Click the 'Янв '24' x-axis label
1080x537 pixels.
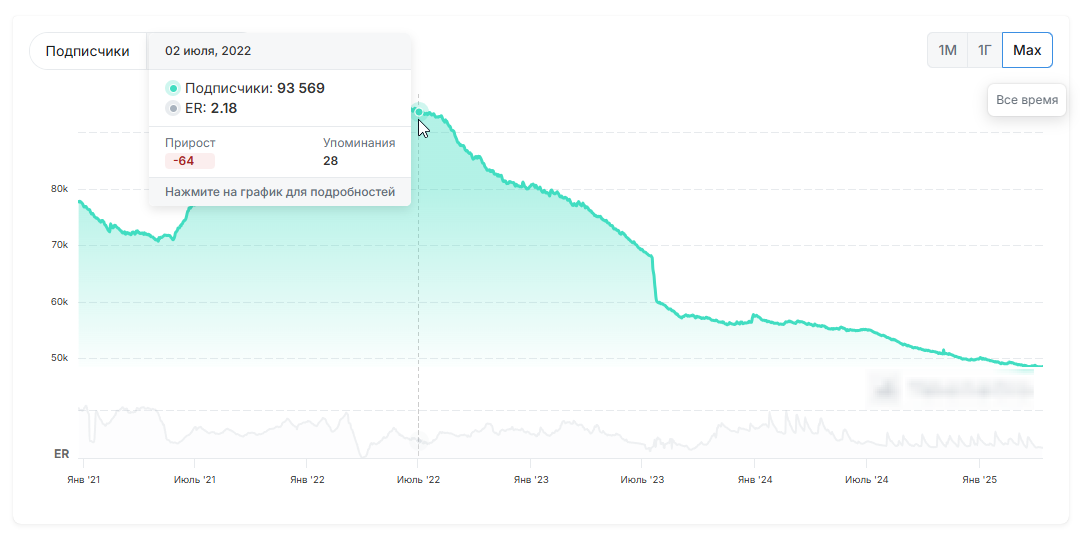755,480
